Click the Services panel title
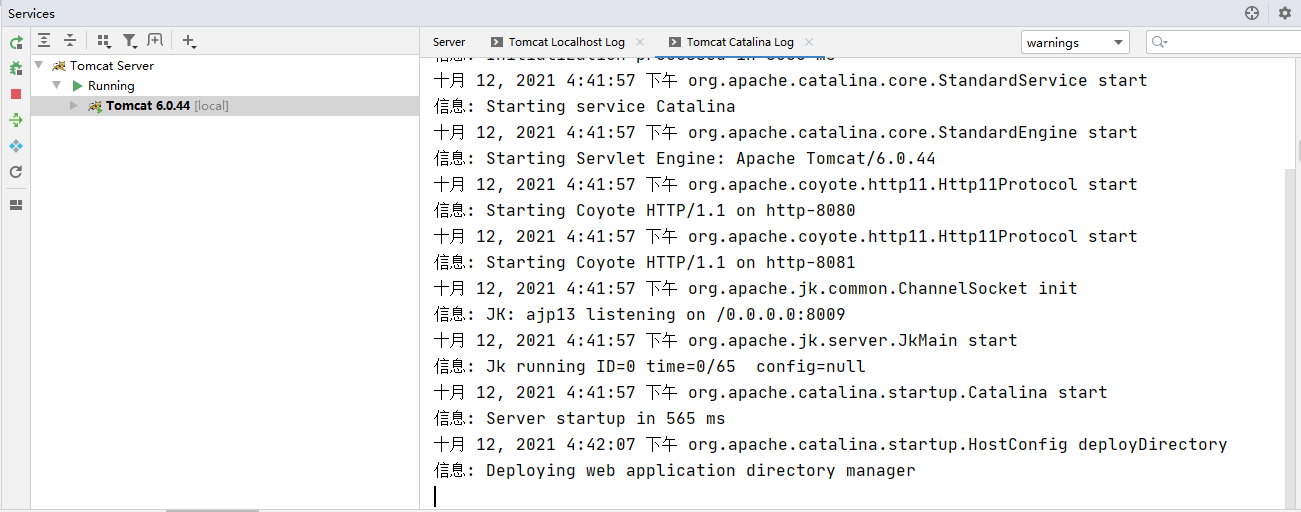This screenshot has height=512, width=1301. (x=32, y=14)
